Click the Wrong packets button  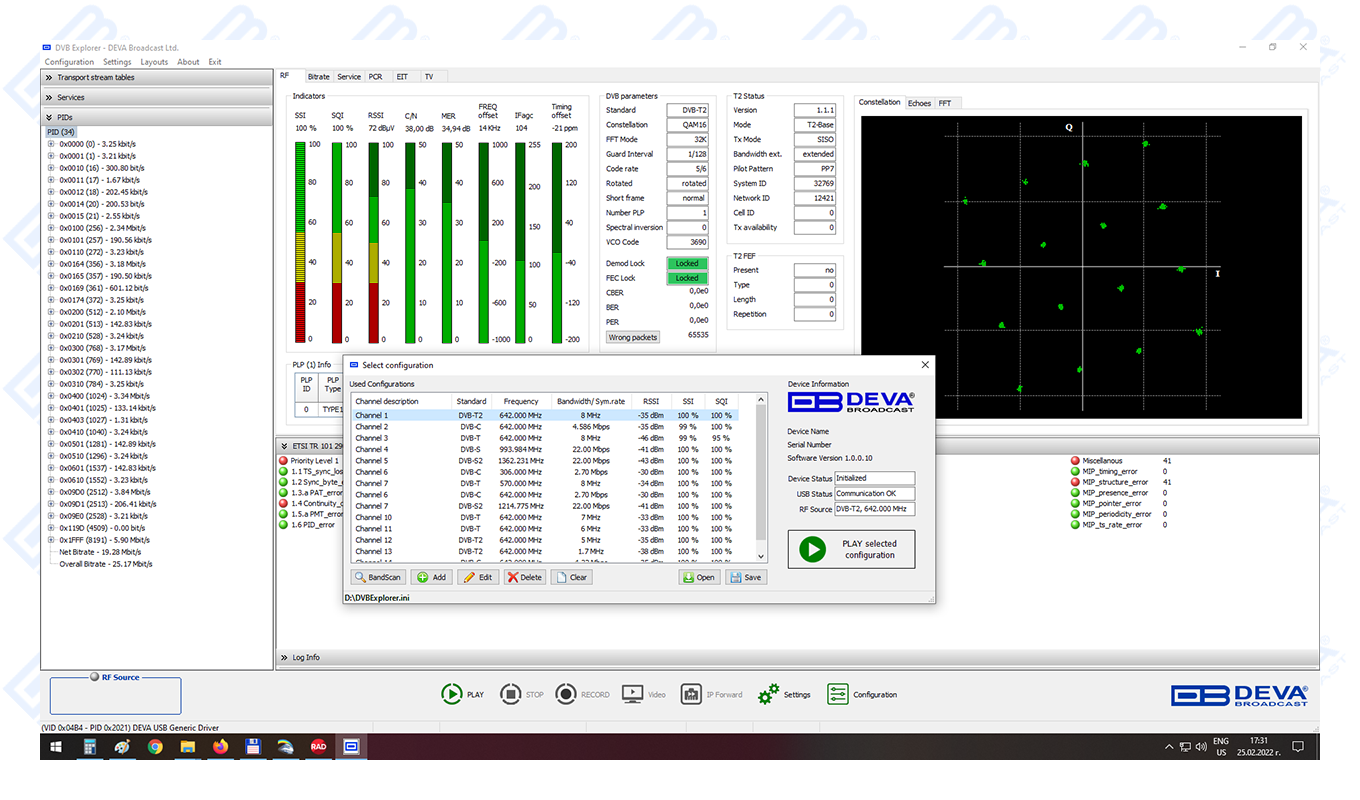click(x=633, y=337)
